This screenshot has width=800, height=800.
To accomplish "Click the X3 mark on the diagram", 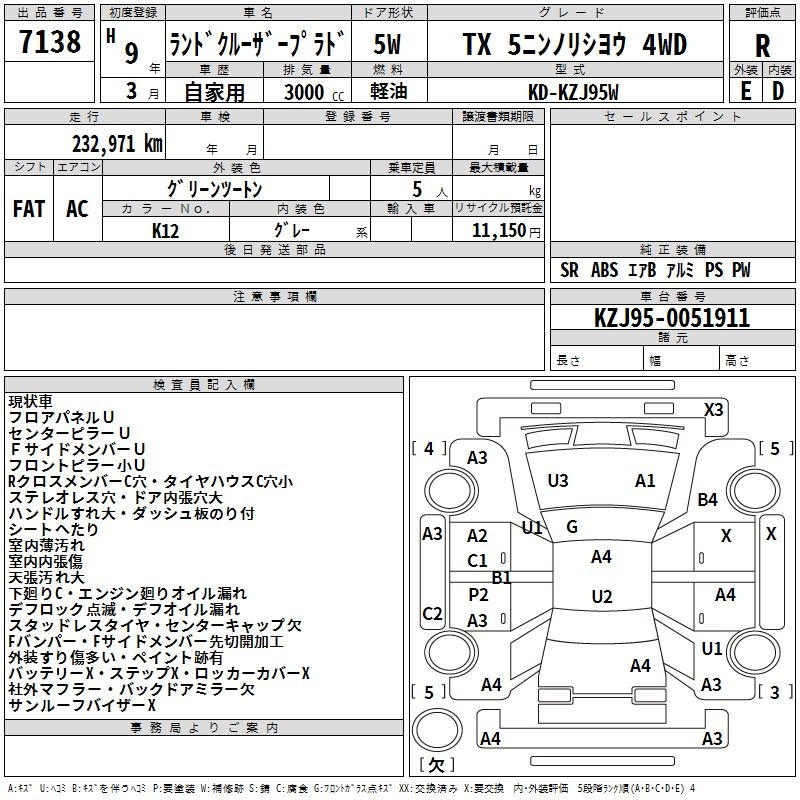I will 714,410.
